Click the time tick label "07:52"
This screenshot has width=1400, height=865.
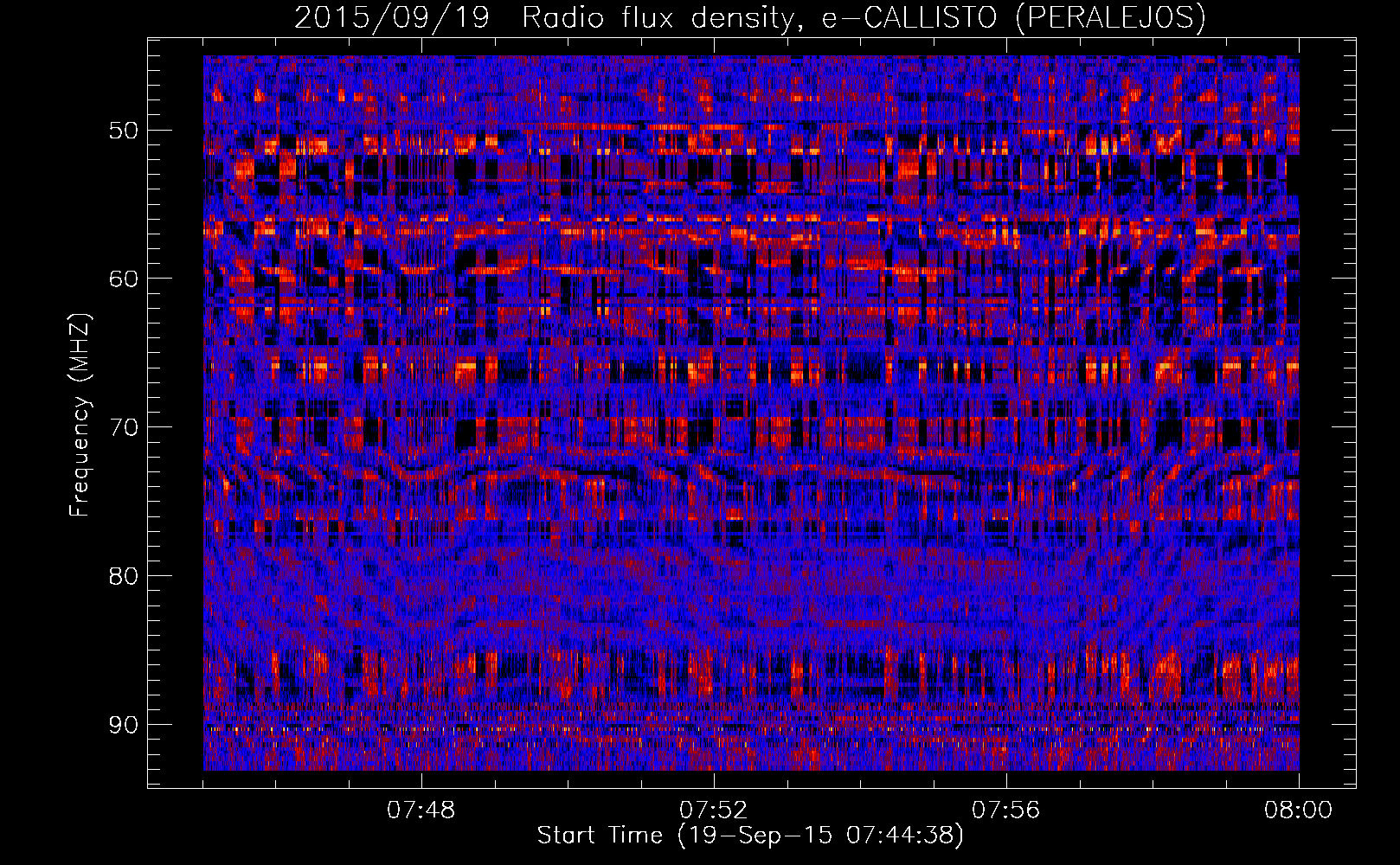point(714,811)
